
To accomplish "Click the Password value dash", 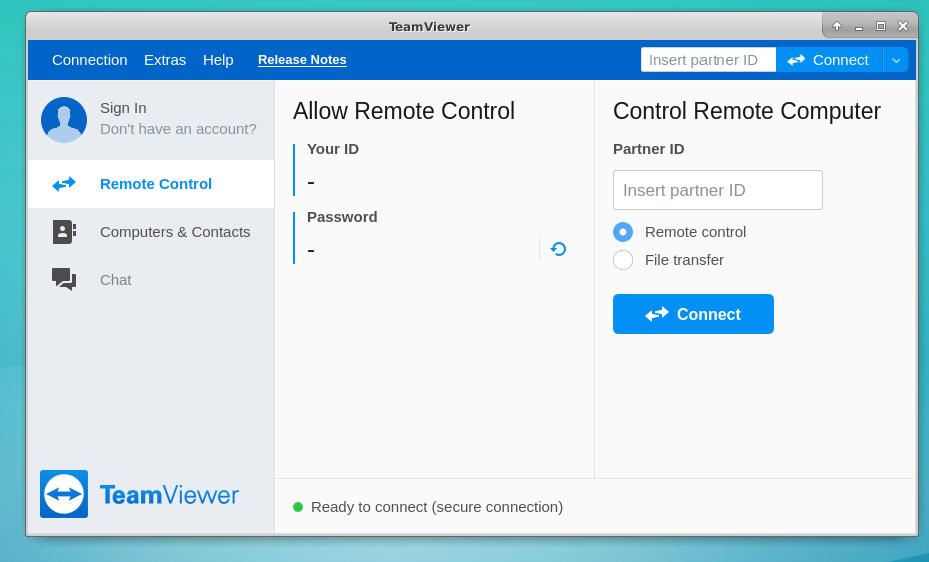I will tap(311, 251).
